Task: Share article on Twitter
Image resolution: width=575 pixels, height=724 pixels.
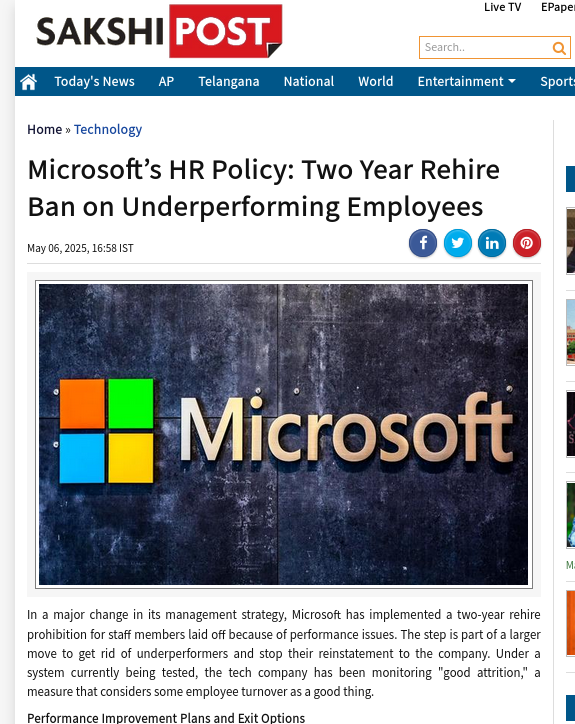Action: pyautogui.click(x=457, y=243)
